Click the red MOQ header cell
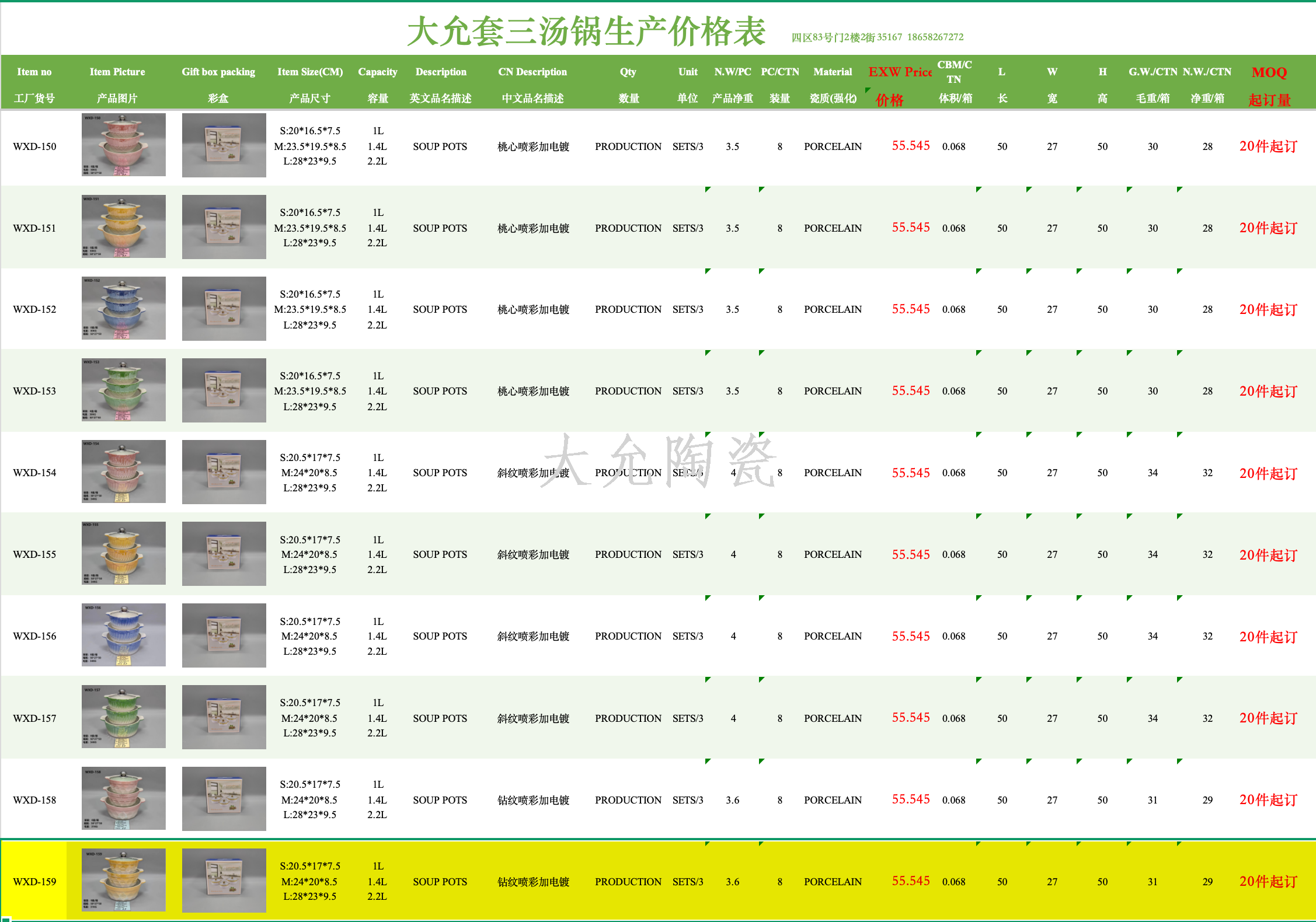This screenshot has width=1316, height=922. click(1269, 73)
